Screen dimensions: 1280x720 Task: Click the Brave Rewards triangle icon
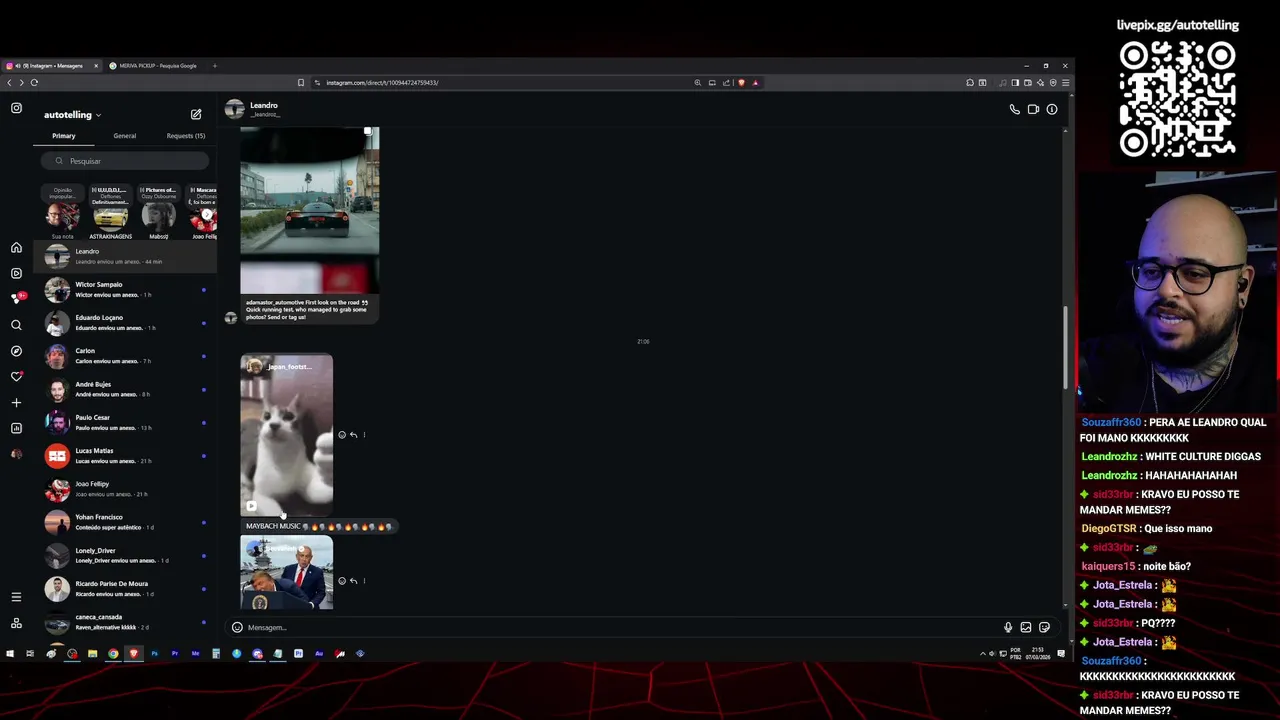coord(755,83)
